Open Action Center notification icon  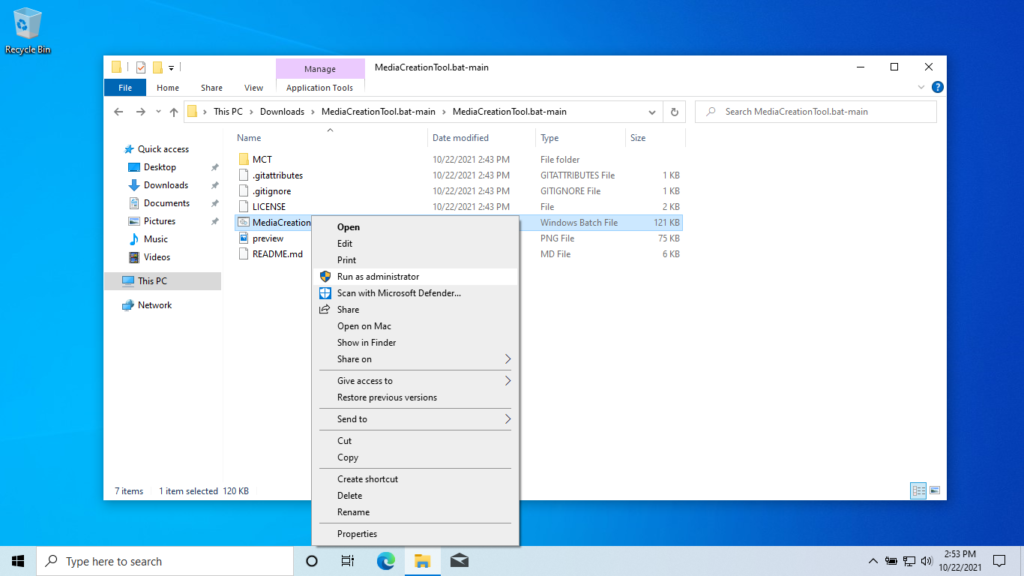point(998,561)
